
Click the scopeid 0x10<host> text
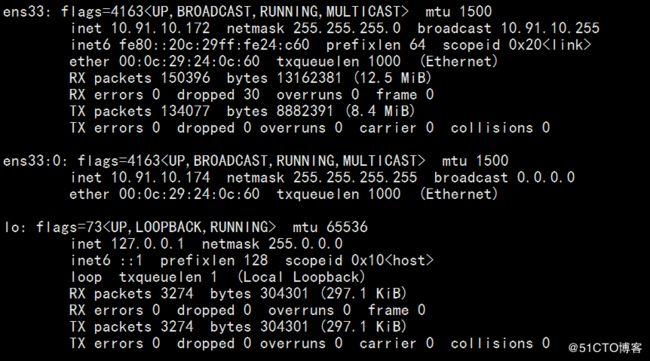359,260
